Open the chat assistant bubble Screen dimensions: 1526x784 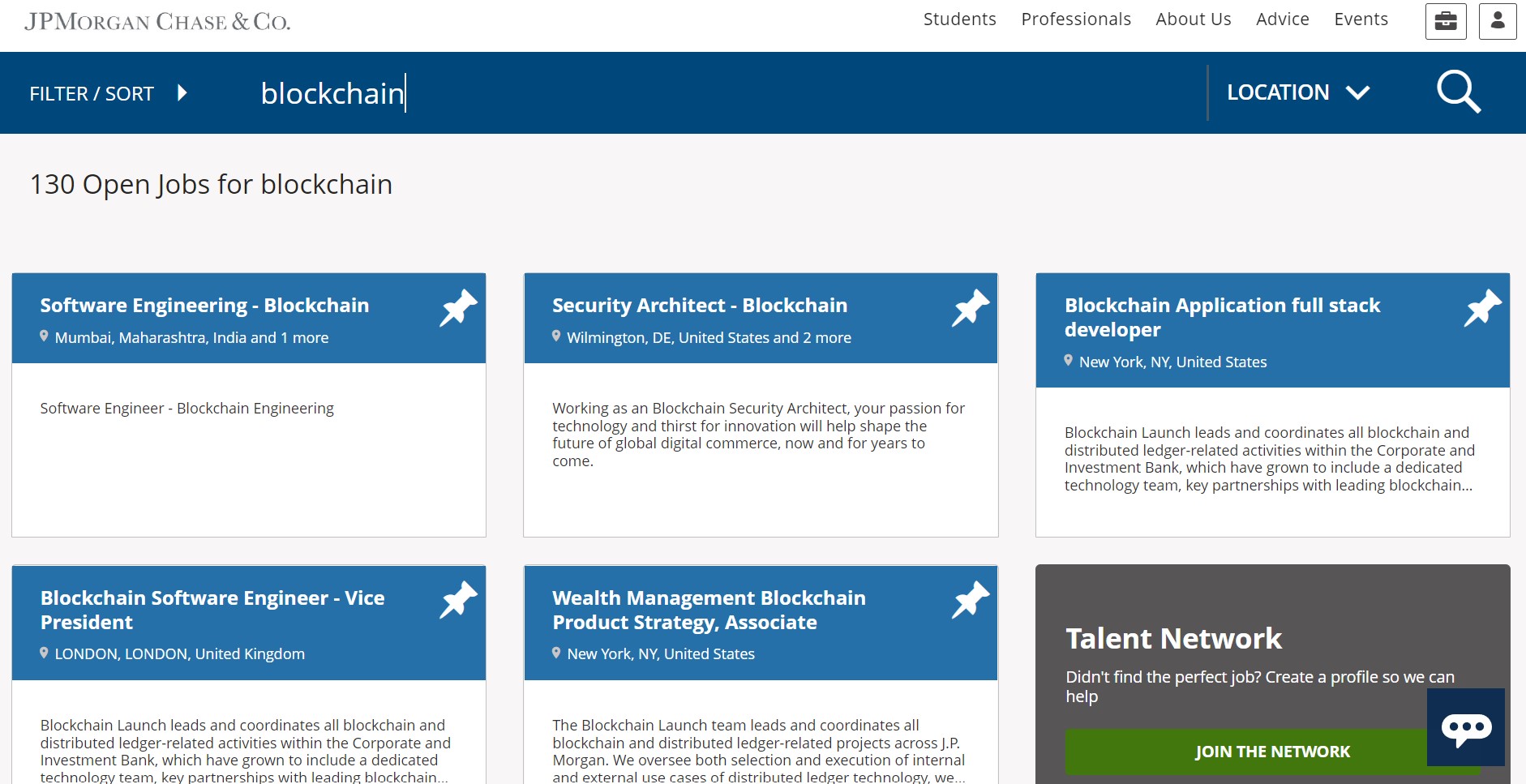1468,728
